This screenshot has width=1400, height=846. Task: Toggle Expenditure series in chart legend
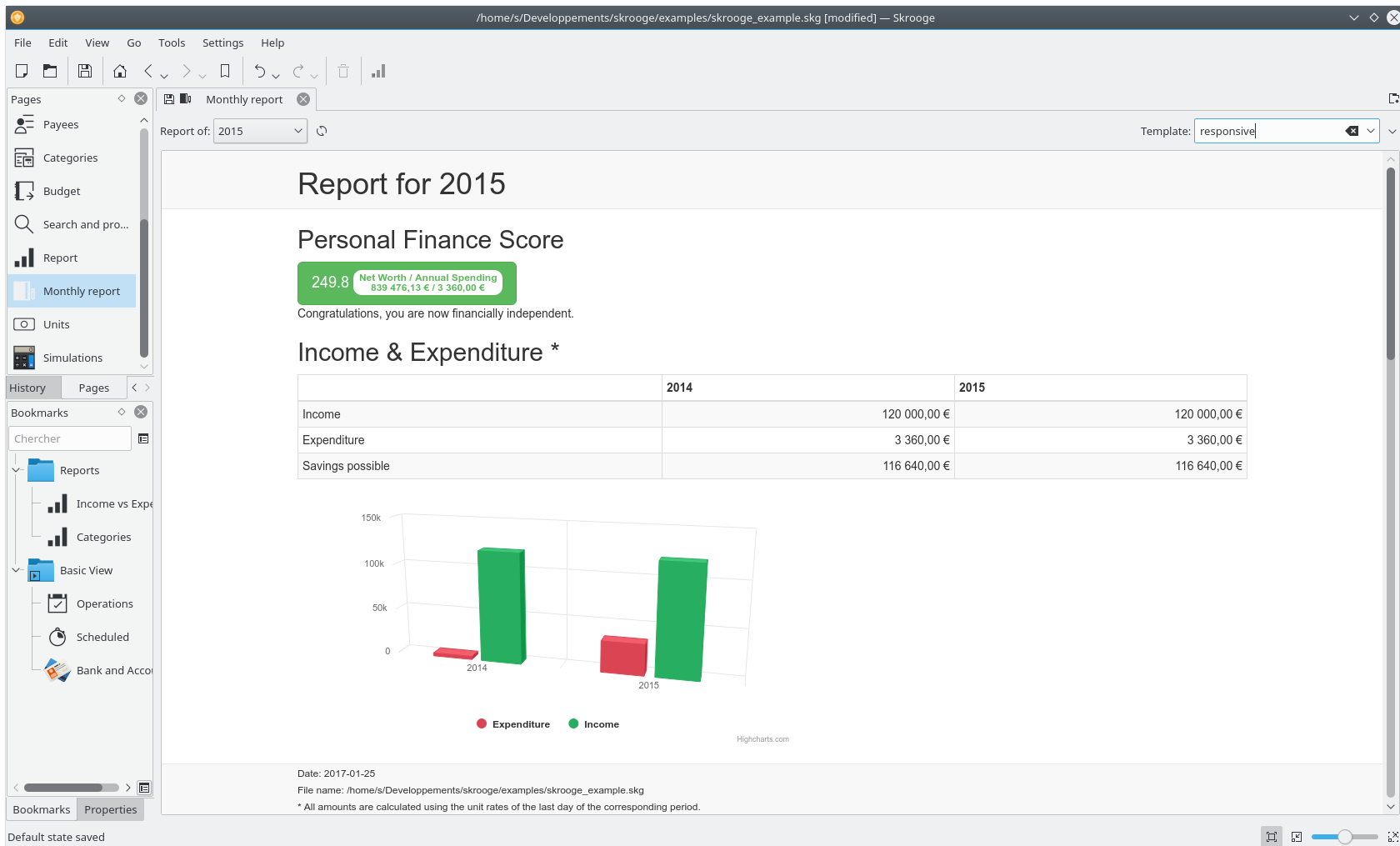(513, 724)
